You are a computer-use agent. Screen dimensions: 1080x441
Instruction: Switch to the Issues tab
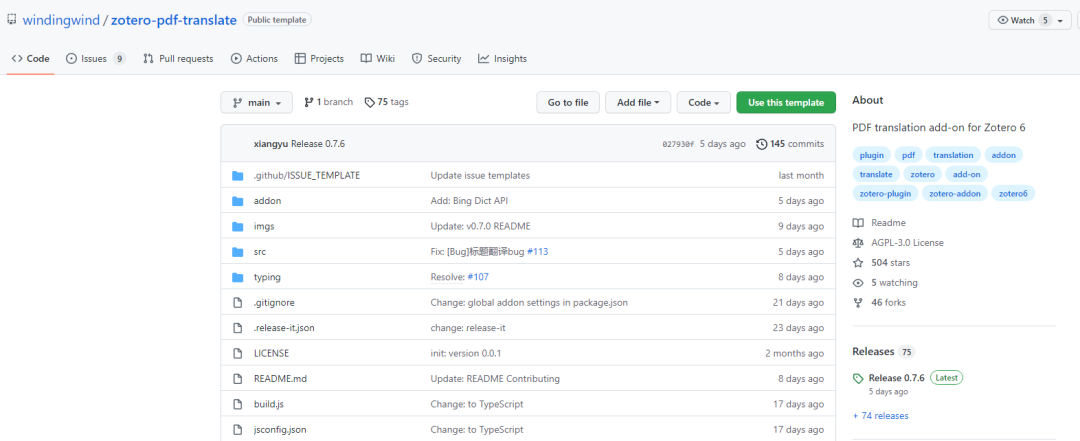95,59
